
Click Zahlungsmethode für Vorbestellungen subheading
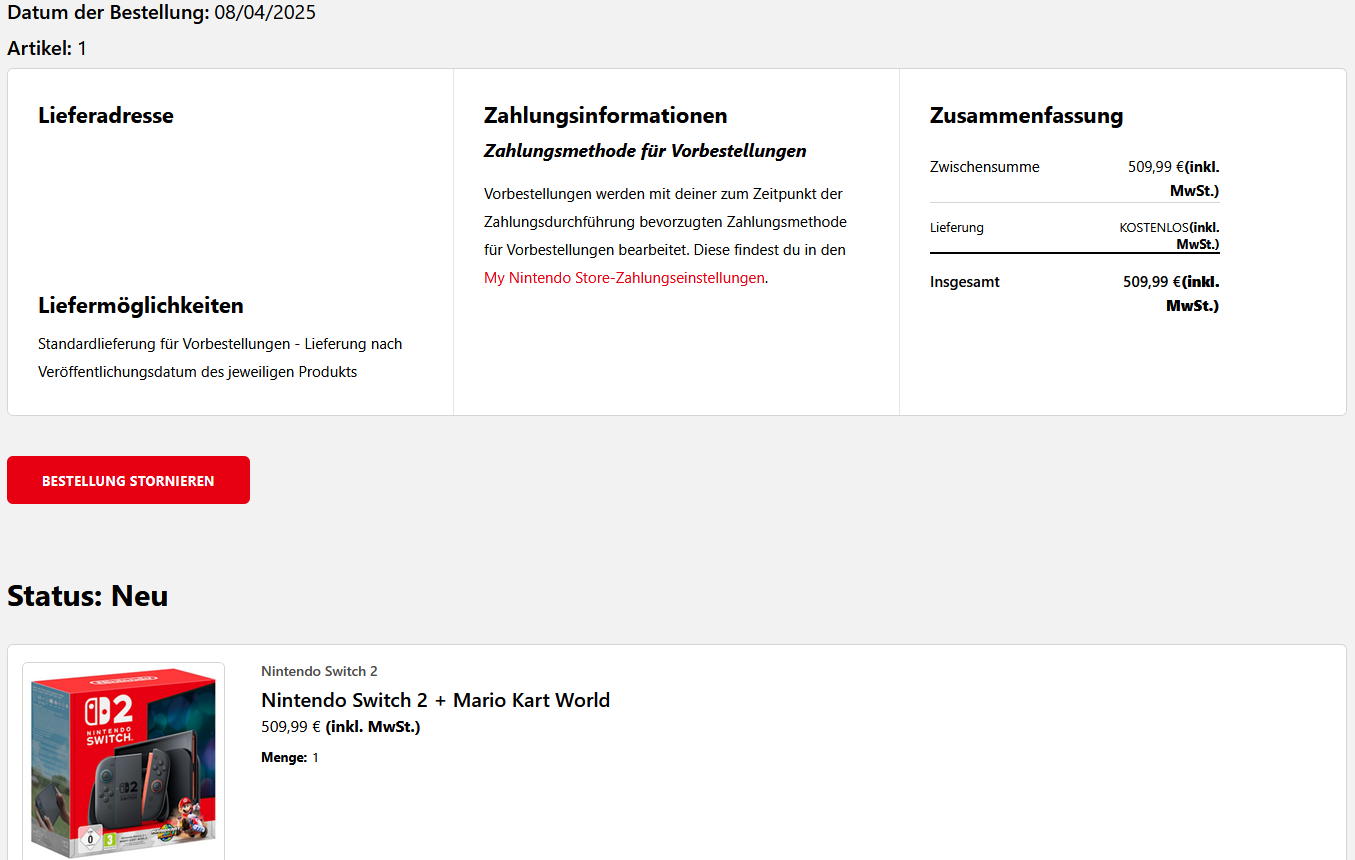click(645, 151)
